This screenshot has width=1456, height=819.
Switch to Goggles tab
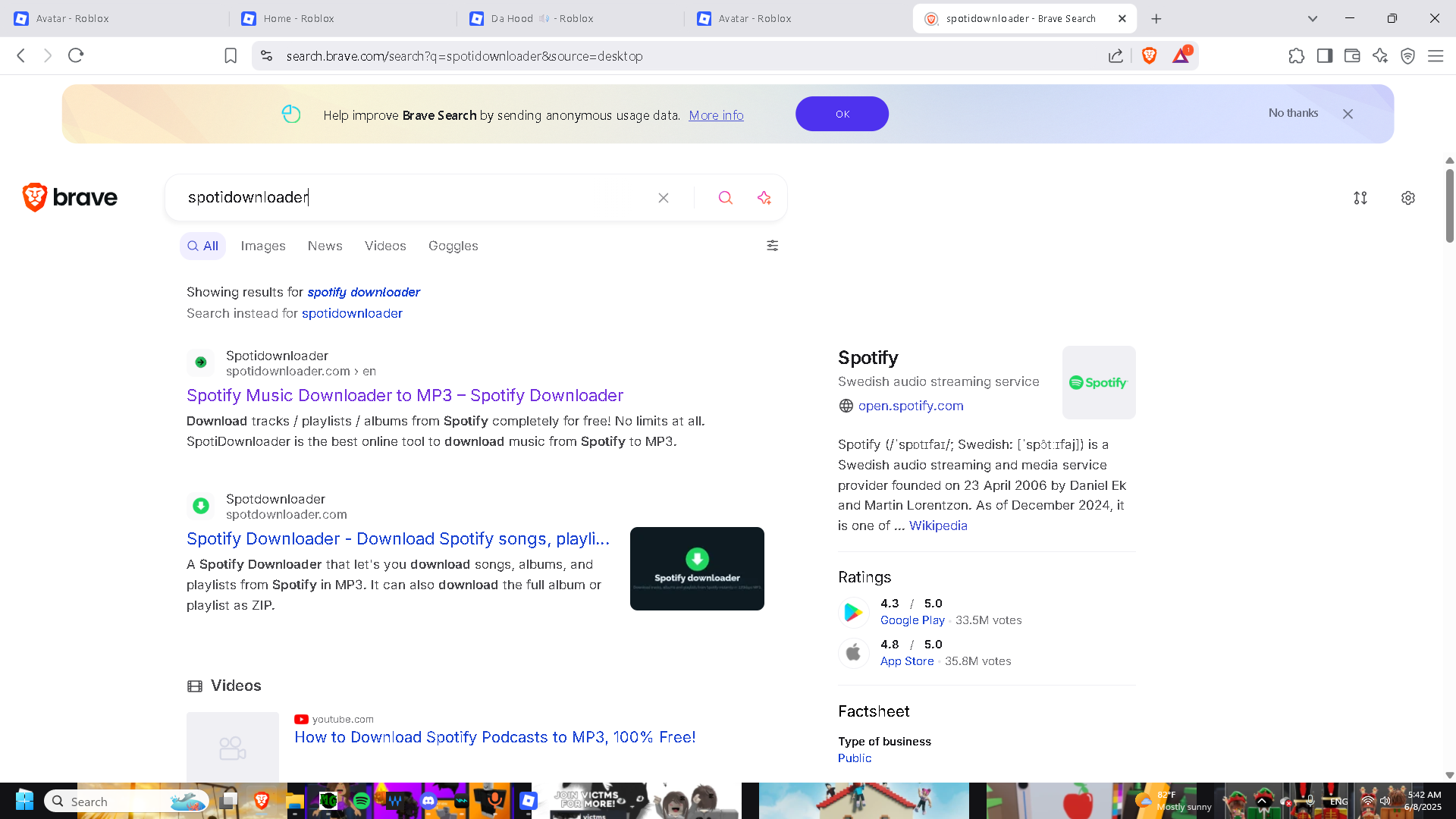[453, 246]
